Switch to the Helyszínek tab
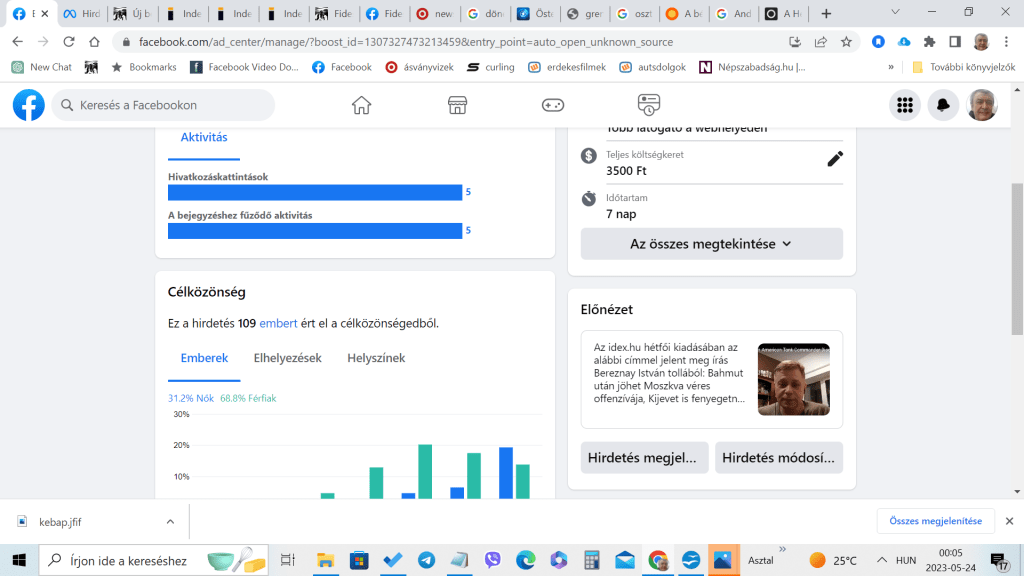The image size is (1024, 576). tap(376, 358)
